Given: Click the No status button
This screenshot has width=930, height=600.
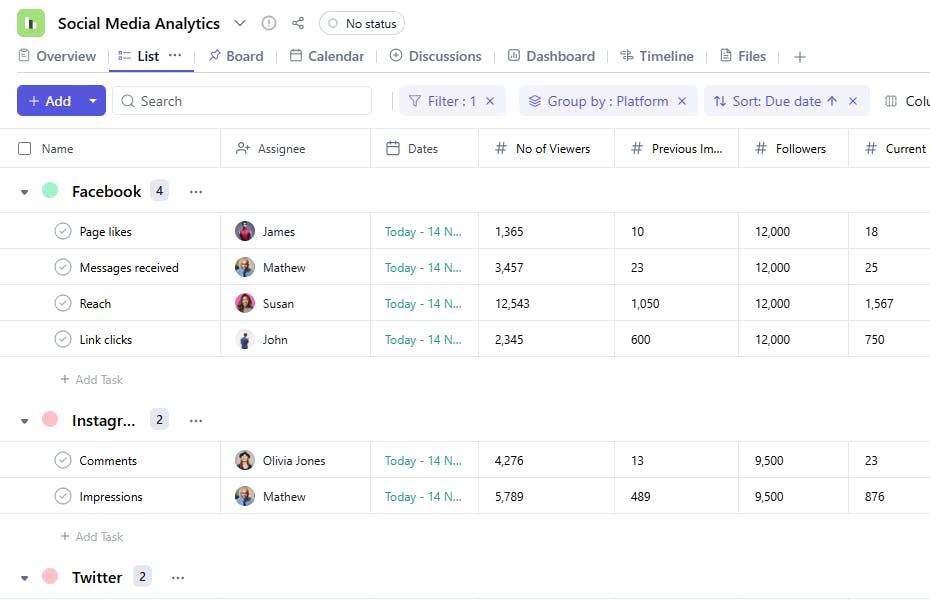Looking at the screenshot, I should point(362,23).
